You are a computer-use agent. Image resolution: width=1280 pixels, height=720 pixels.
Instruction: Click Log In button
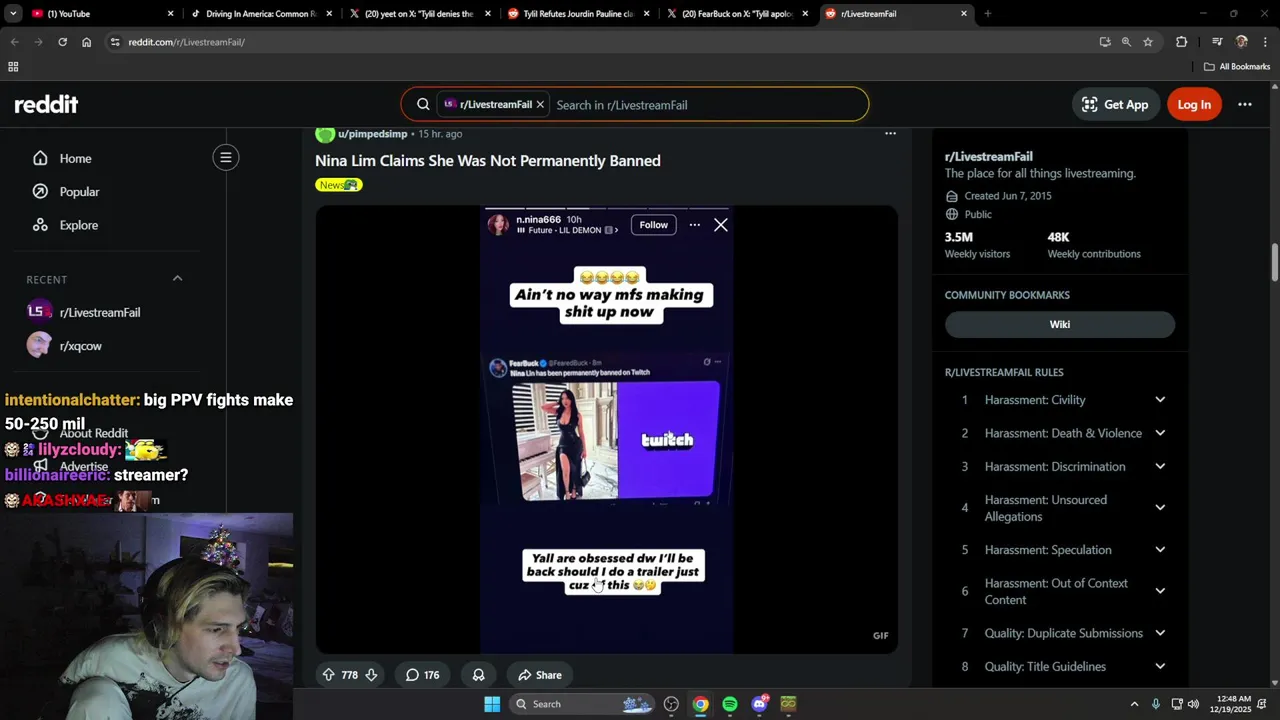point(1194,104)
